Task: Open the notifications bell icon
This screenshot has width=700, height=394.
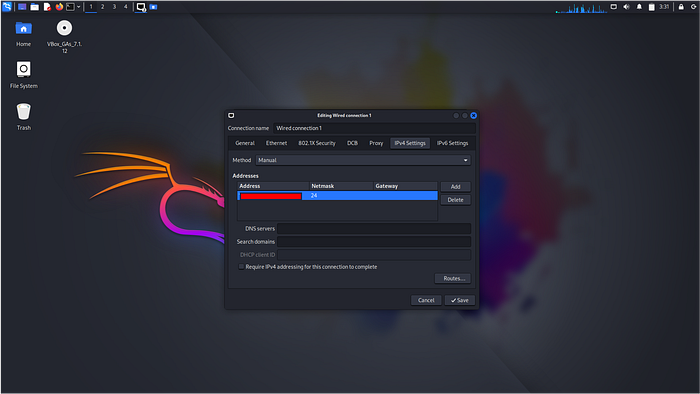Action: [639, 7]
